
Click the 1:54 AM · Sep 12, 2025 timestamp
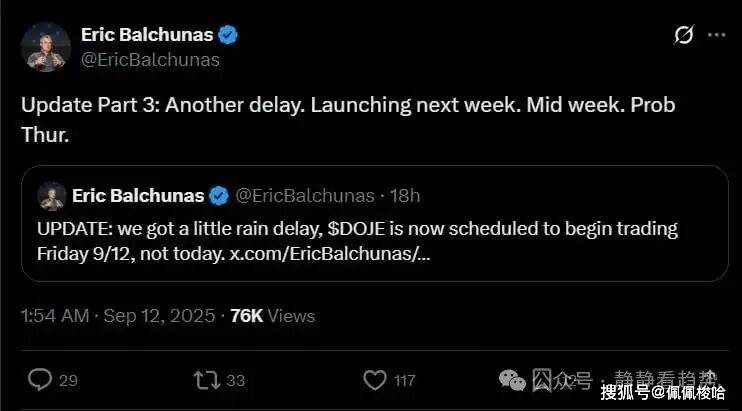(x=118, y=316)
